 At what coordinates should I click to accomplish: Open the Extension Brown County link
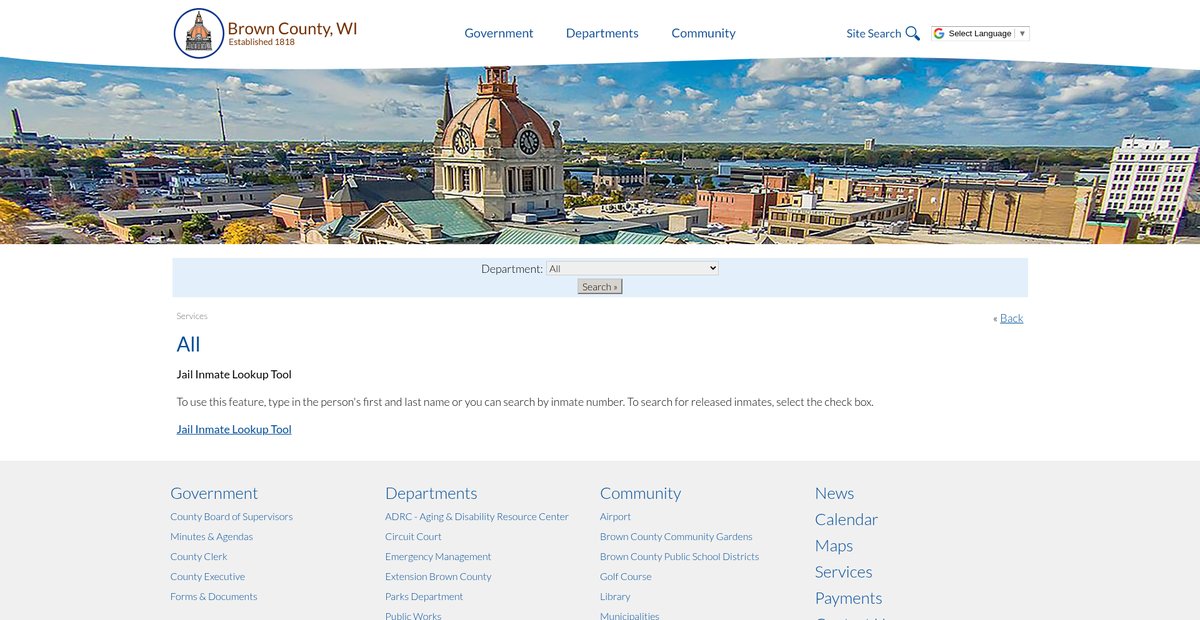point(438,577)
